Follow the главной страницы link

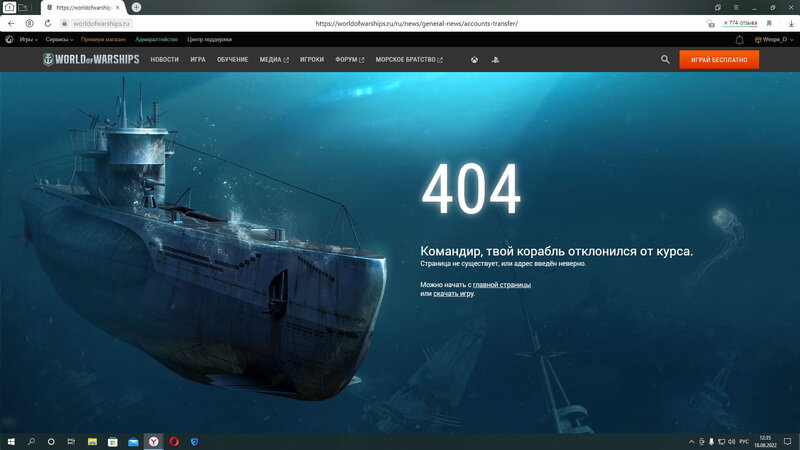[502, 285]
